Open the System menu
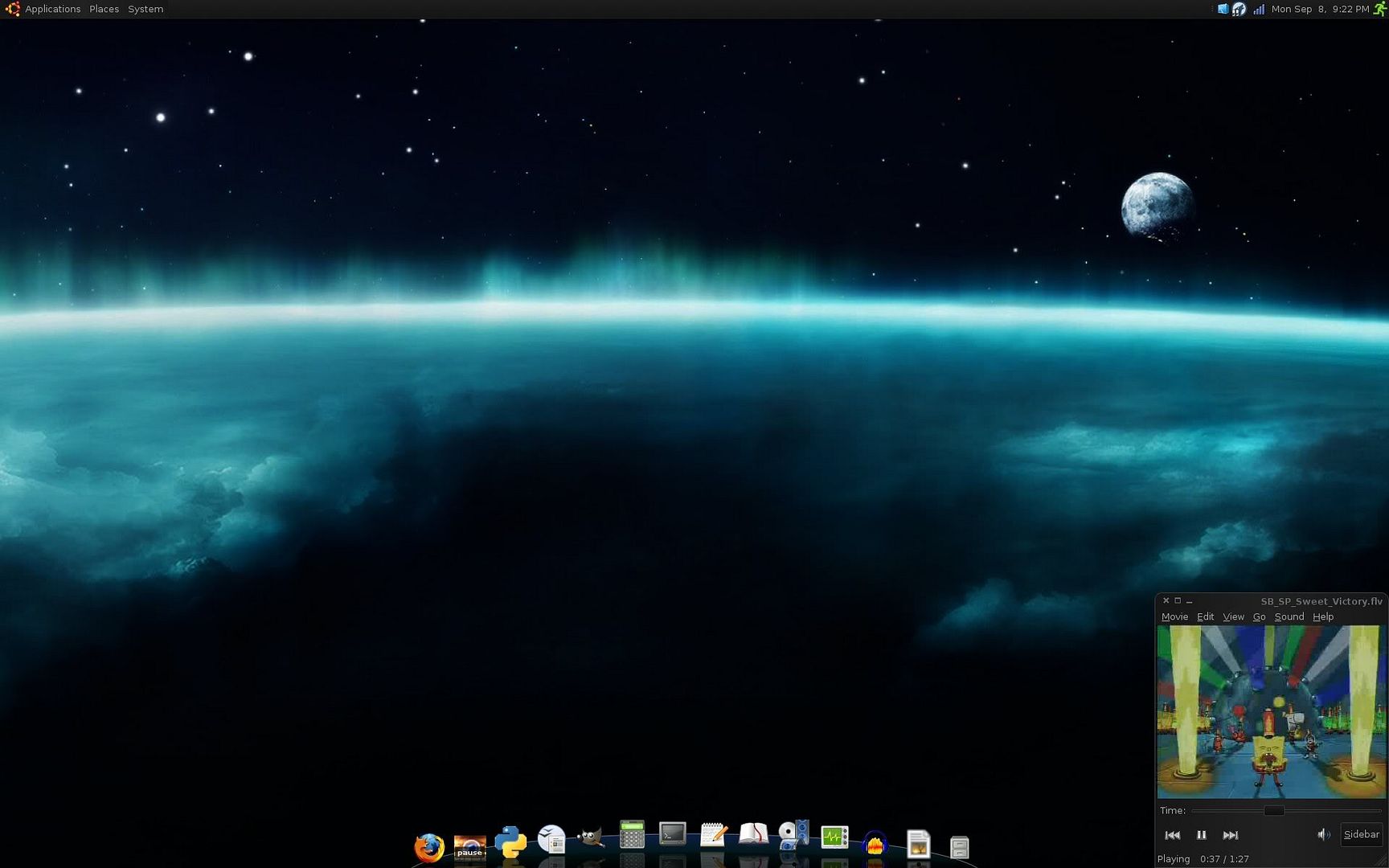This screenshot has height=868, width=1389. (145, 9)
